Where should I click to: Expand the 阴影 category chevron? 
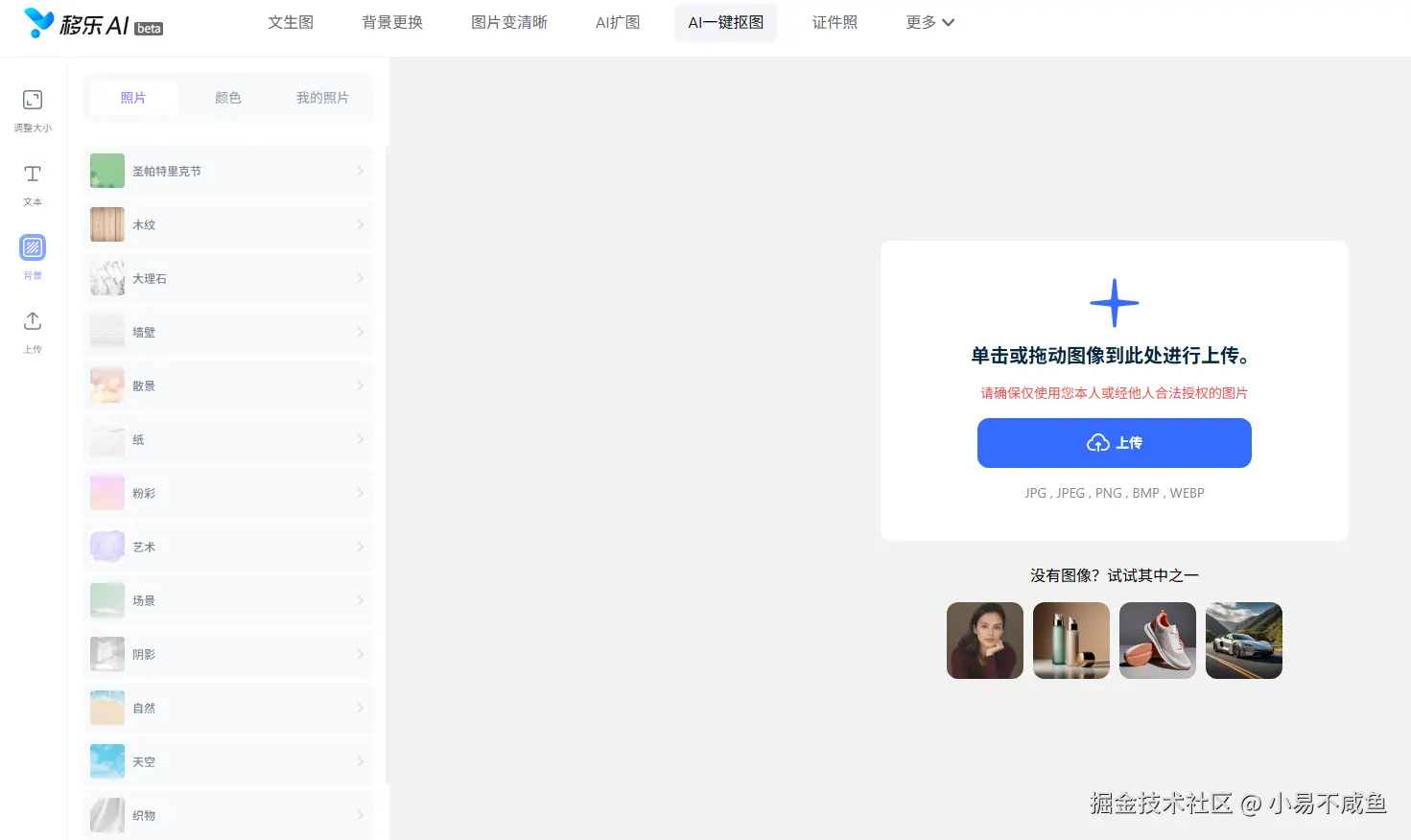(x=361, y=654)
